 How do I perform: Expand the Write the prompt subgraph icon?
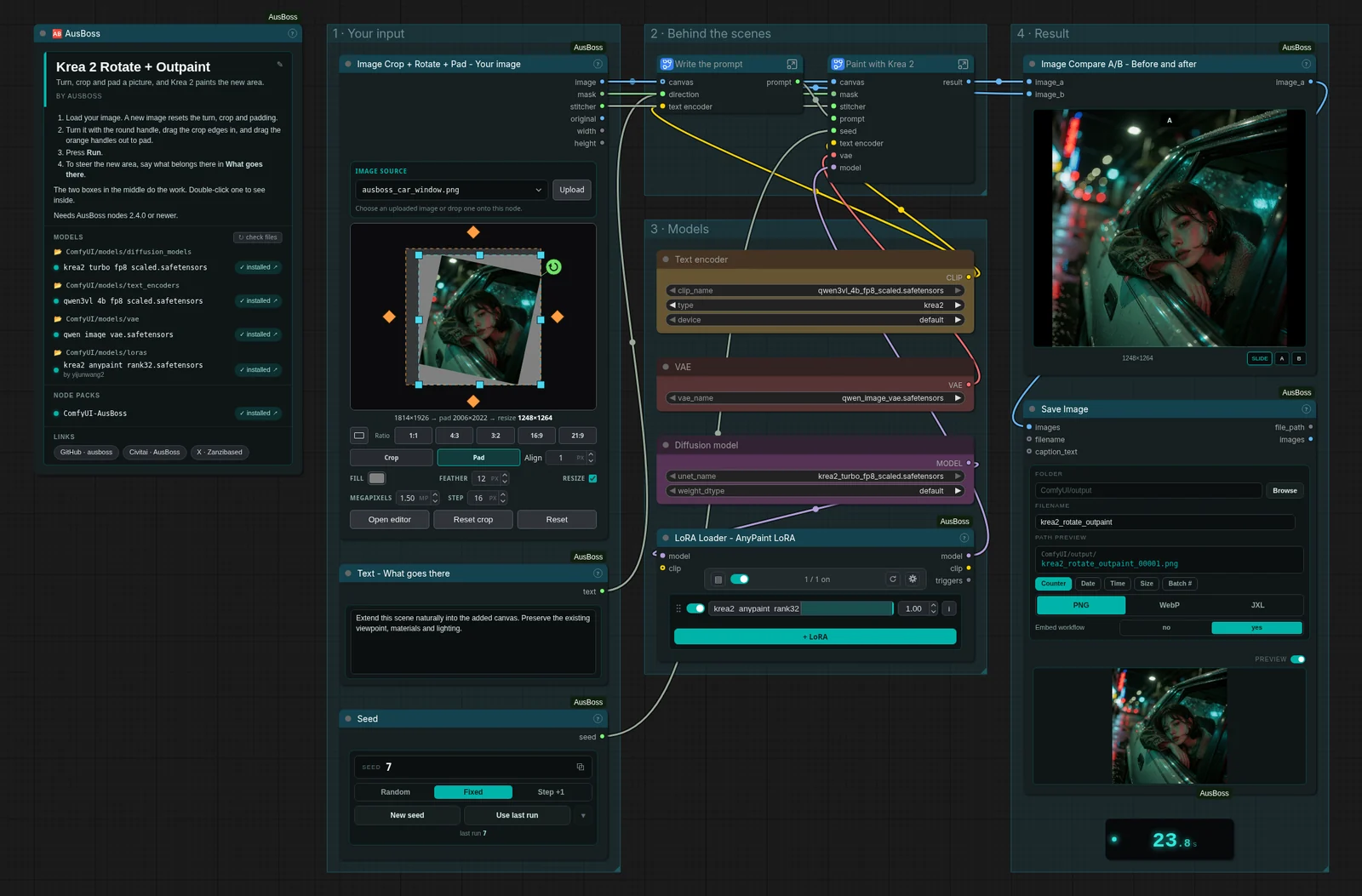pyautogui.click(x=792, y=64)
